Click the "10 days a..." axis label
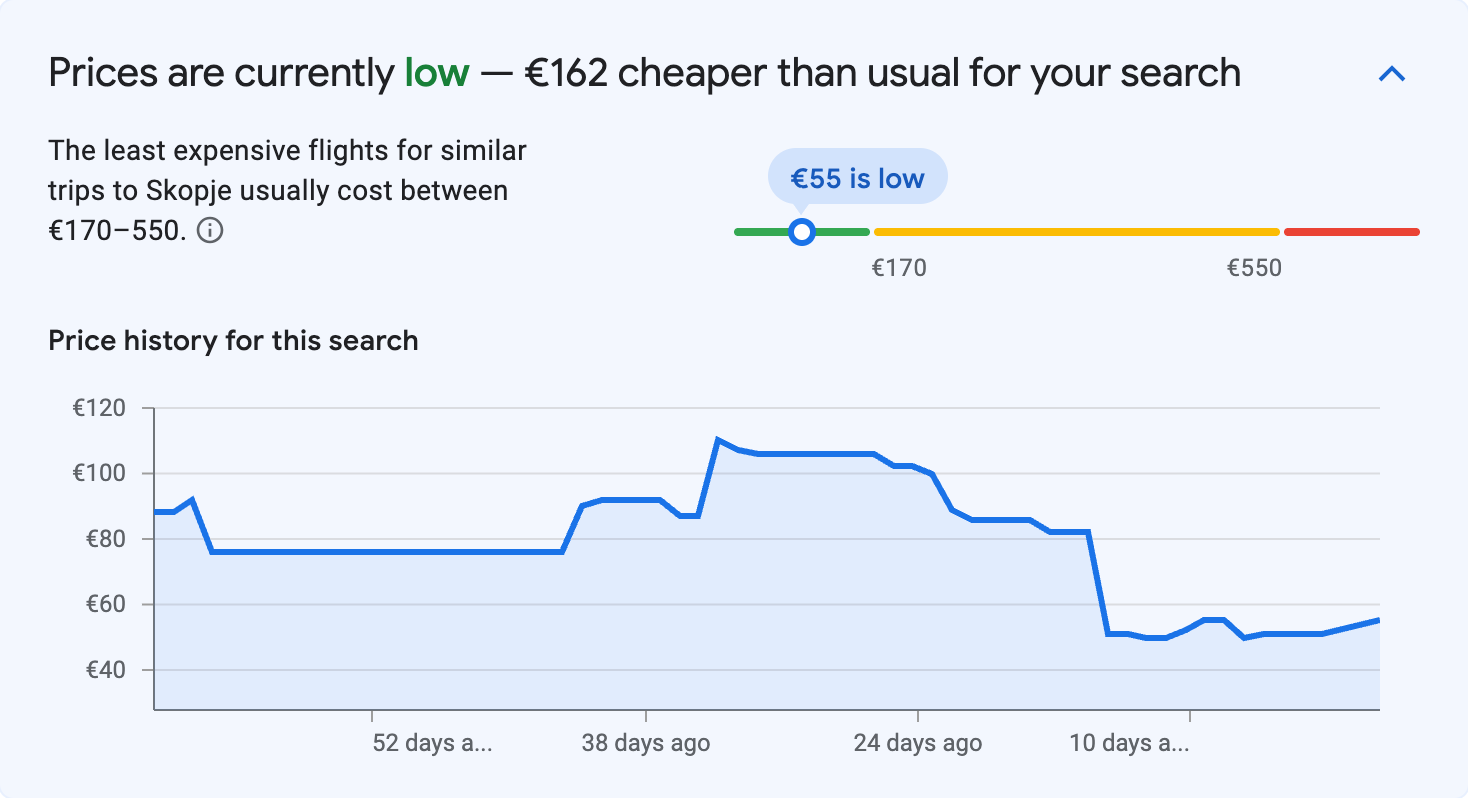The width and height of the screenshot is (1468, 798). pos(1130,744)
